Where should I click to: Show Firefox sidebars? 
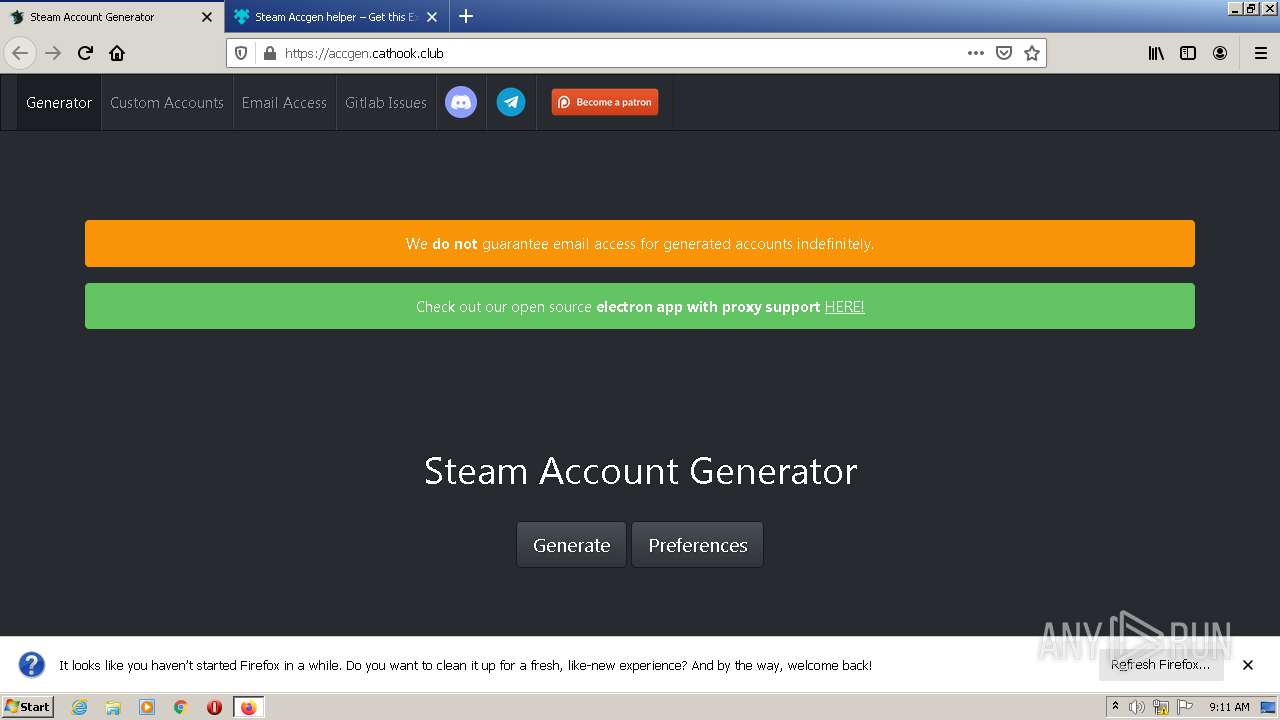click(1188, 53)
